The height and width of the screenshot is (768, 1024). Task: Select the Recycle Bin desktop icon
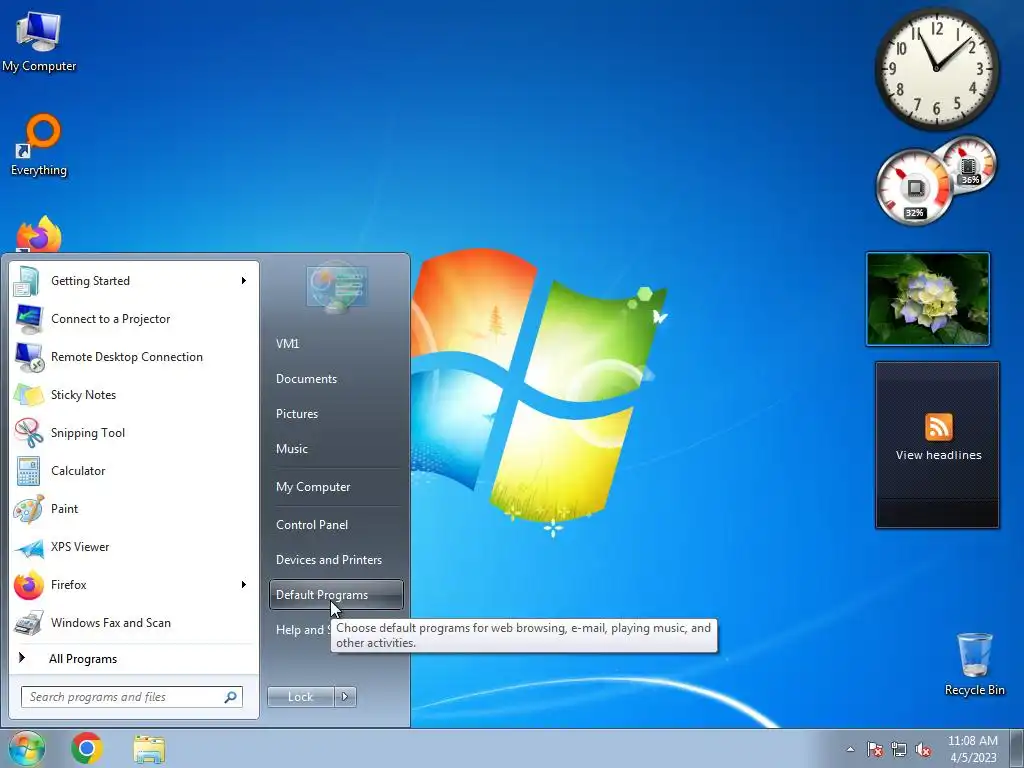[x=974, y=664]
